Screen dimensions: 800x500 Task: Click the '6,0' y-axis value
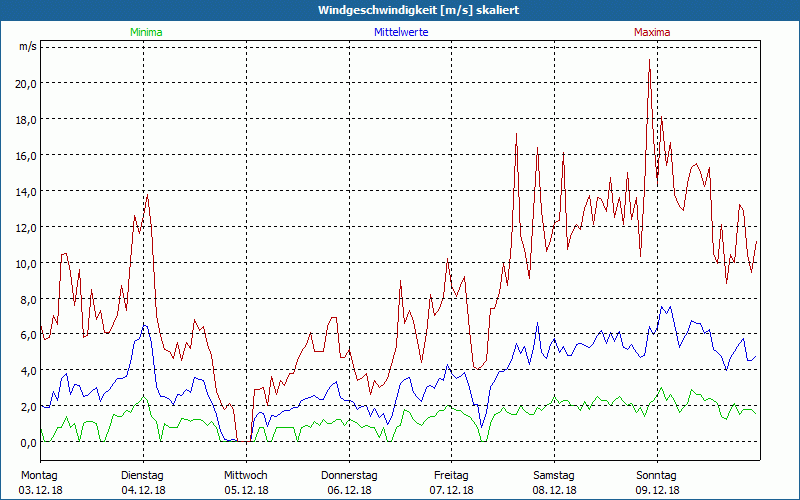click(x=28, y=335)
